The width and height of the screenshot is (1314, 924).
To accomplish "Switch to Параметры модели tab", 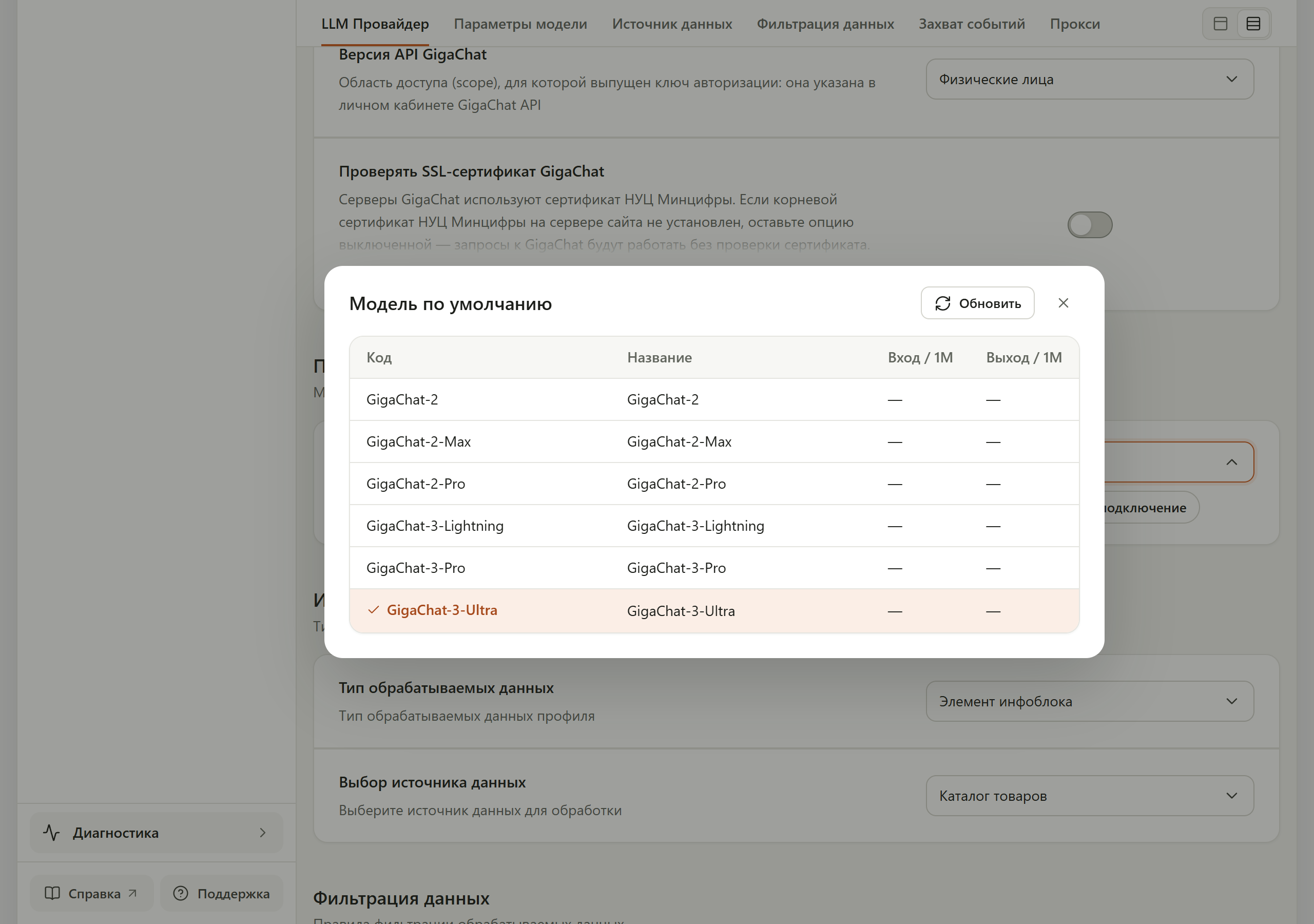I will (520, 24).
